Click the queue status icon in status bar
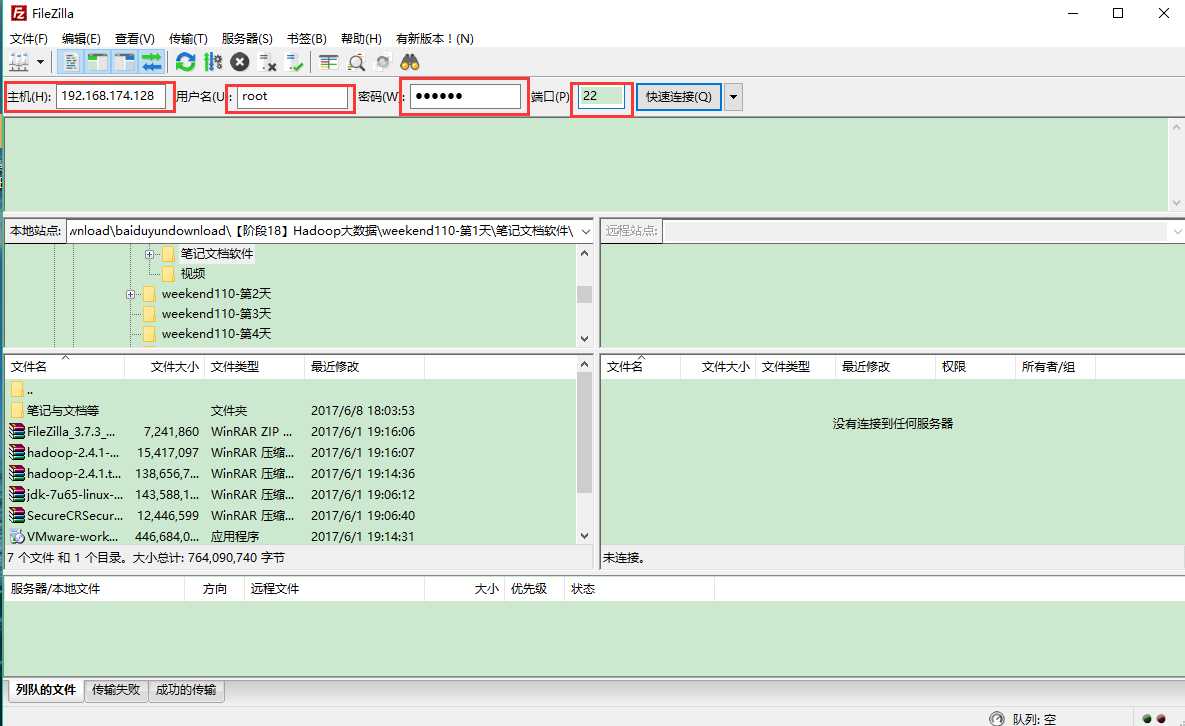 [x=997, y=718]
